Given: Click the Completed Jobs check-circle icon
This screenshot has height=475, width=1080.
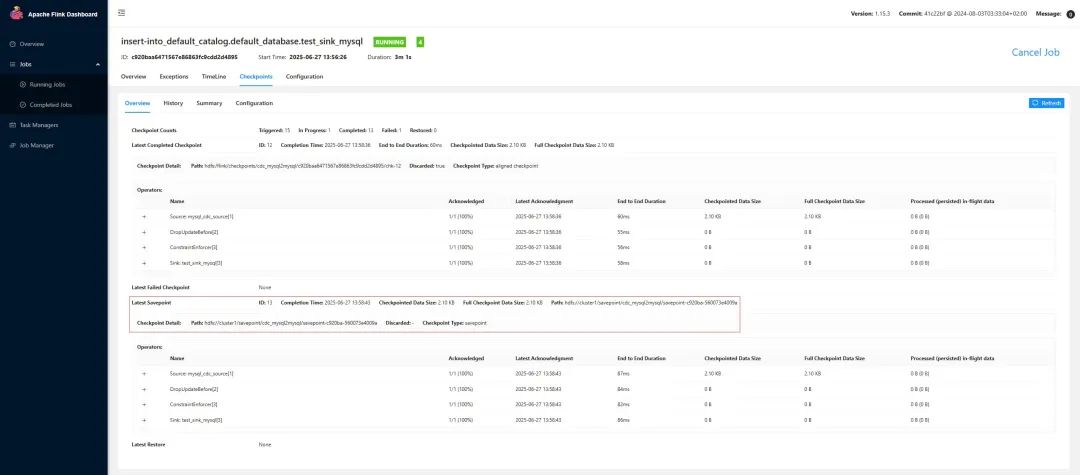Looking at the screenshot, I should coord(23,105).
